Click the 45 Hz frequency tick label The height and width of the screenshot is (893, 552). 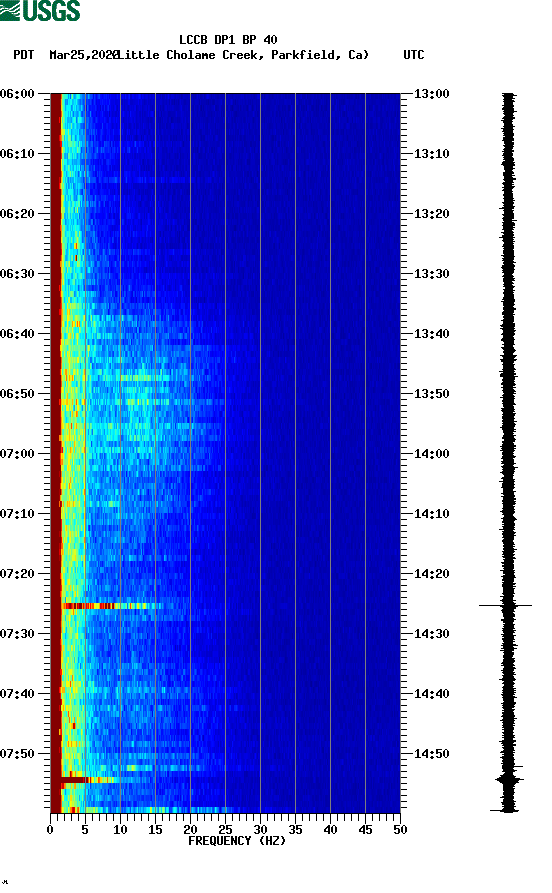[365, 830]
